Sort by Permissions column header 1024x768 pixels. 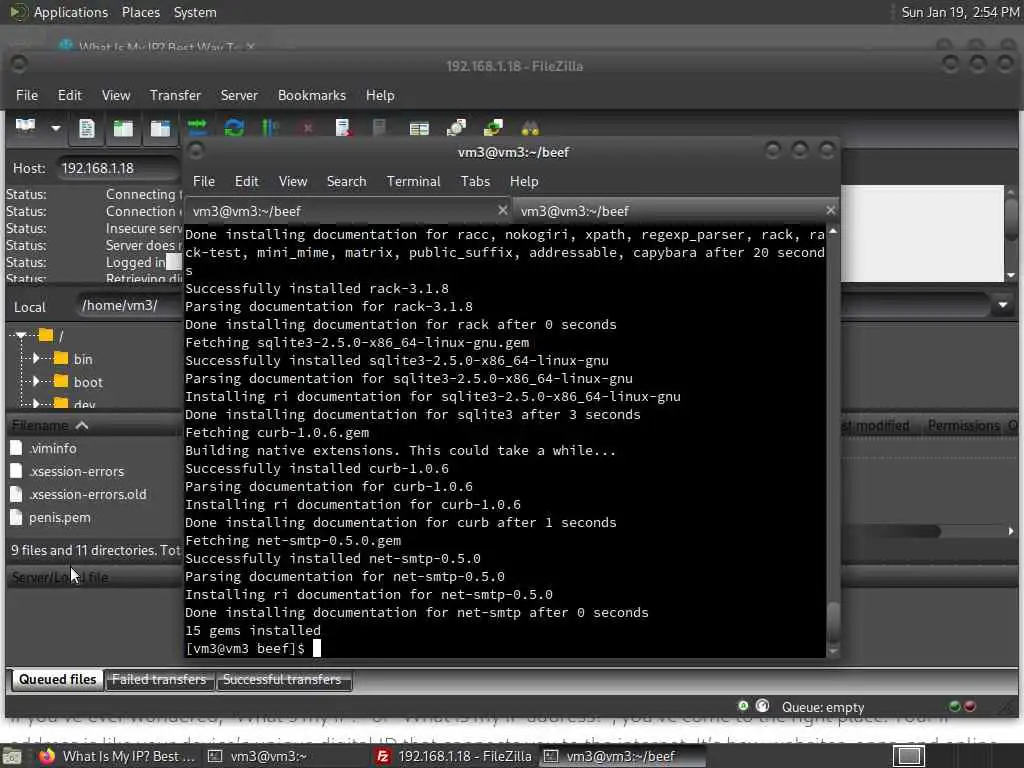(963, 426)
